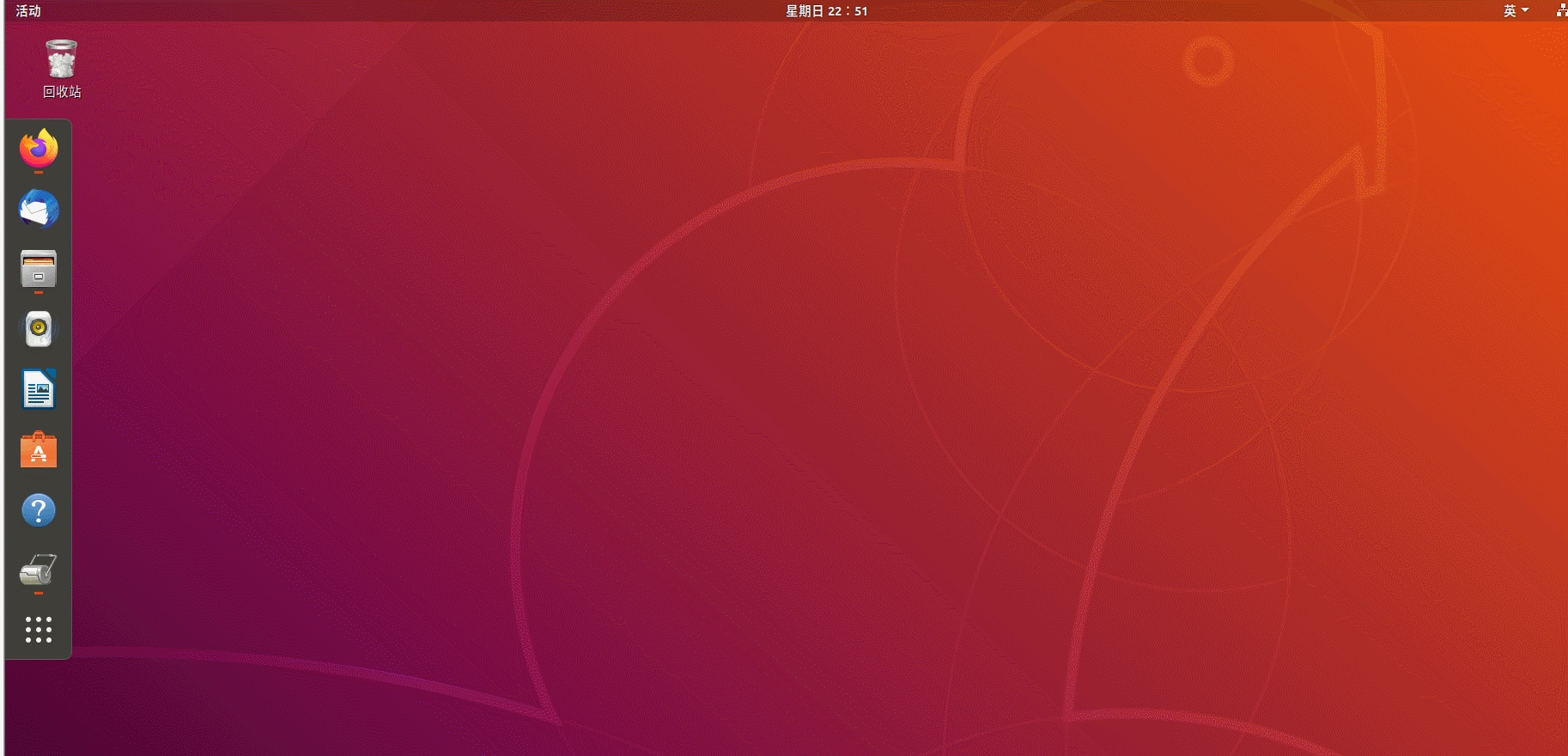Click the running indicator under Files
This screenshot has width=1568, height=756.
pyautogui.click(x=39, y=292)
